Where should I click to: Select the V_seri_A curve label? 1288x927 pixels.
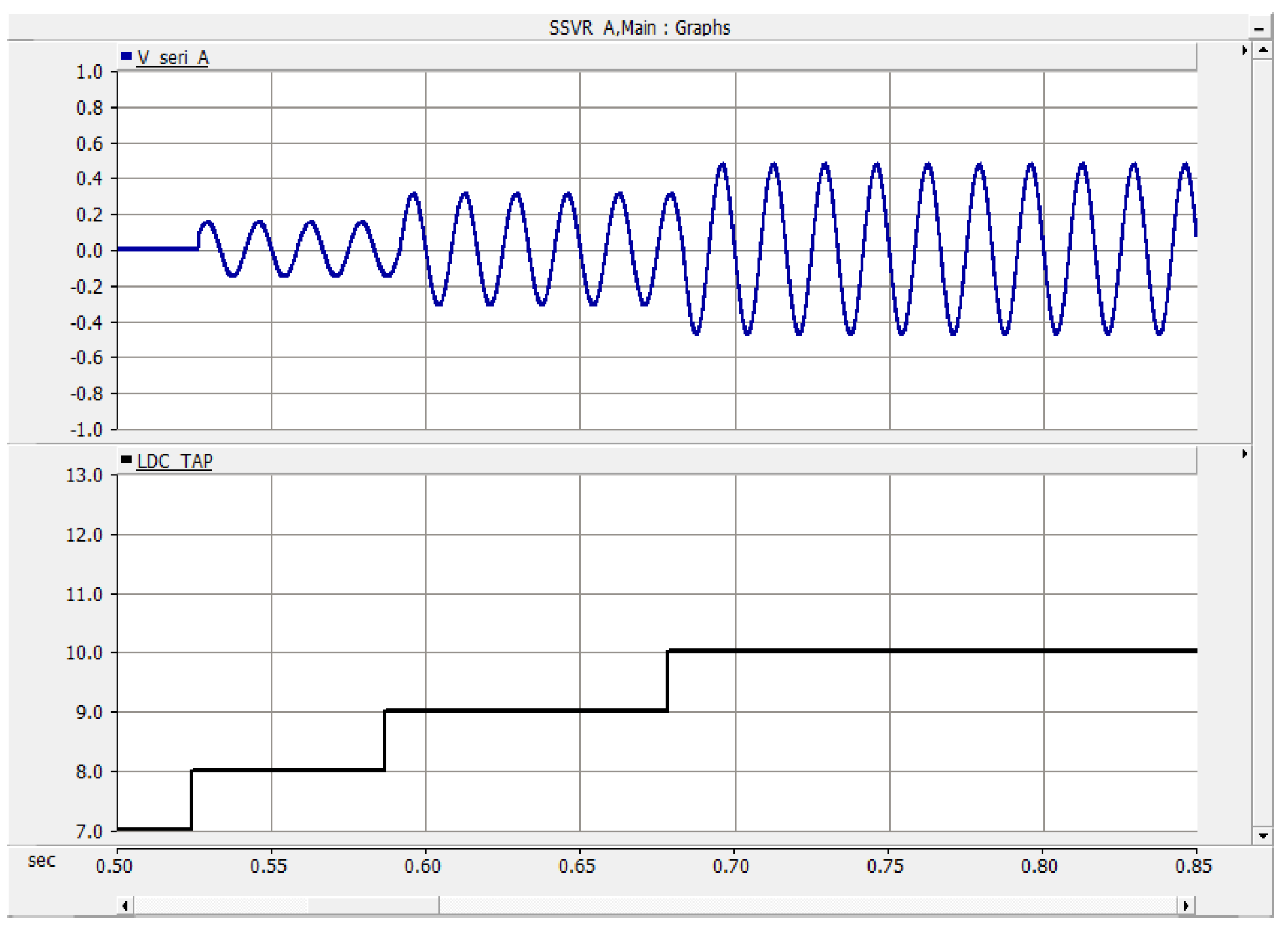tap(172, 58)
